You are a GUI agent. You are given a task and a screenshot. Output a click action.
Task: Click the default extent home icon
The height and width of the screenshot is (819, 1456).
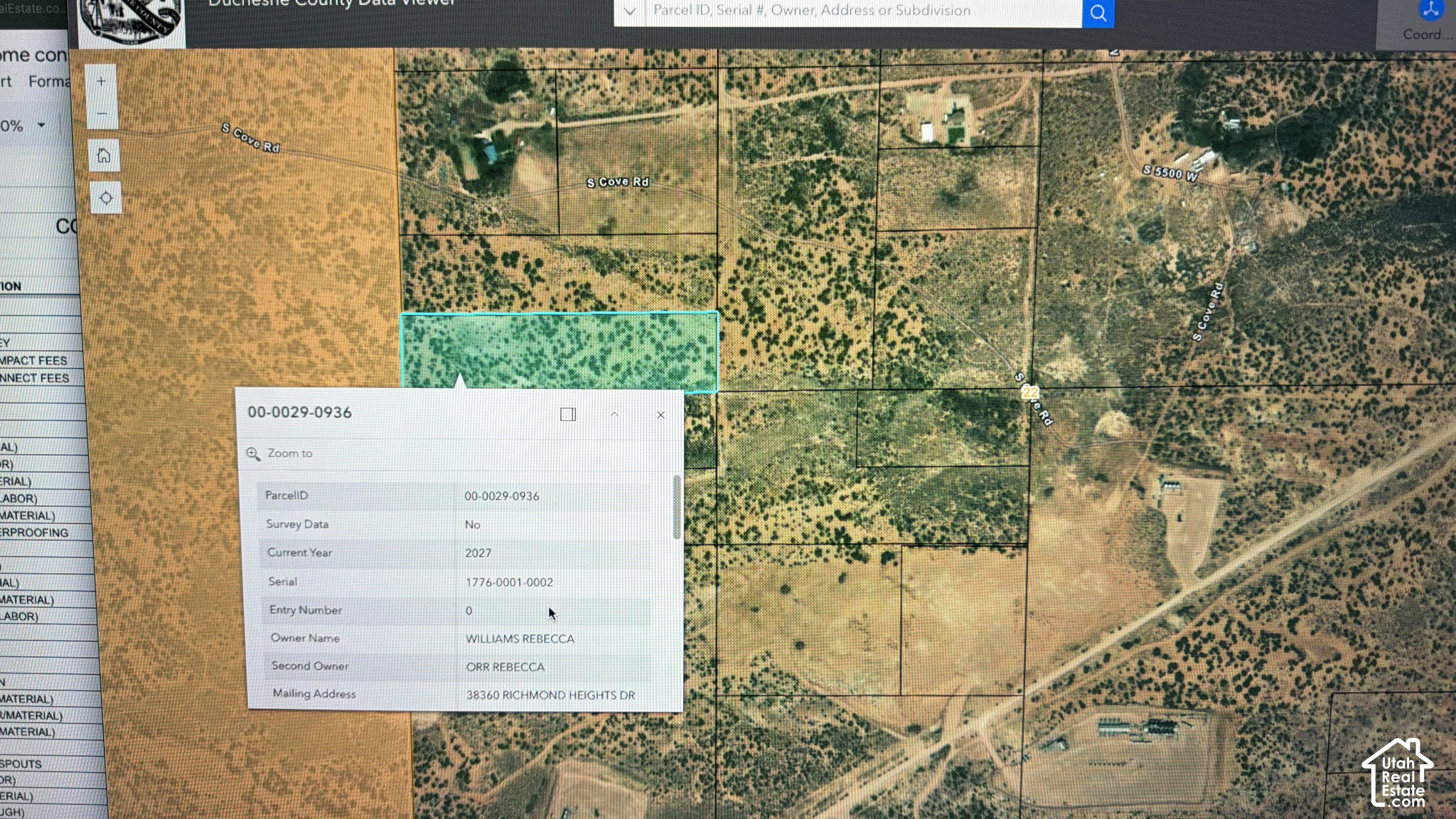(x=104, y=156)
